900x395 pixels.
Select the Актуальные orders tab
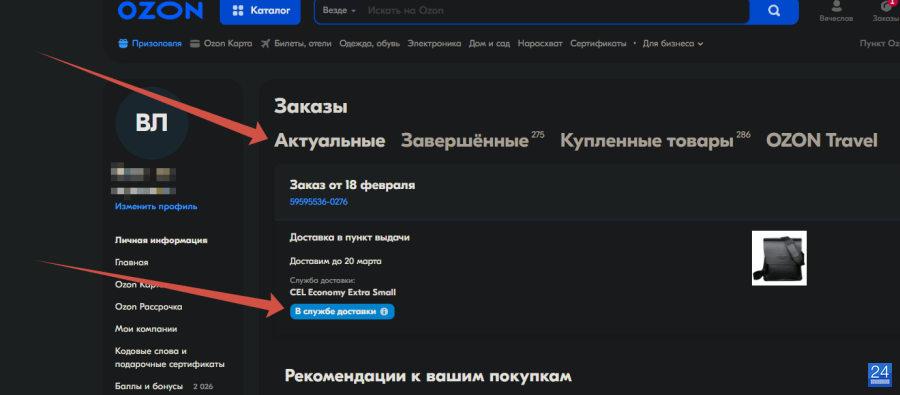(x=329, y=141)
